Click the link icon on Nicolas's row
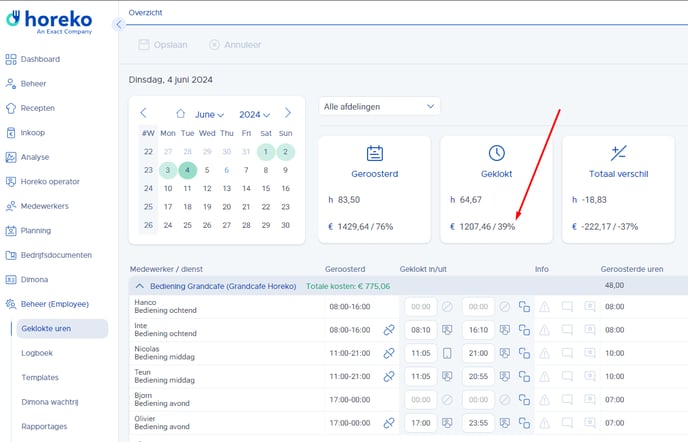The width and height of the screenshot is (688, 442). click(x=389, y=353)
